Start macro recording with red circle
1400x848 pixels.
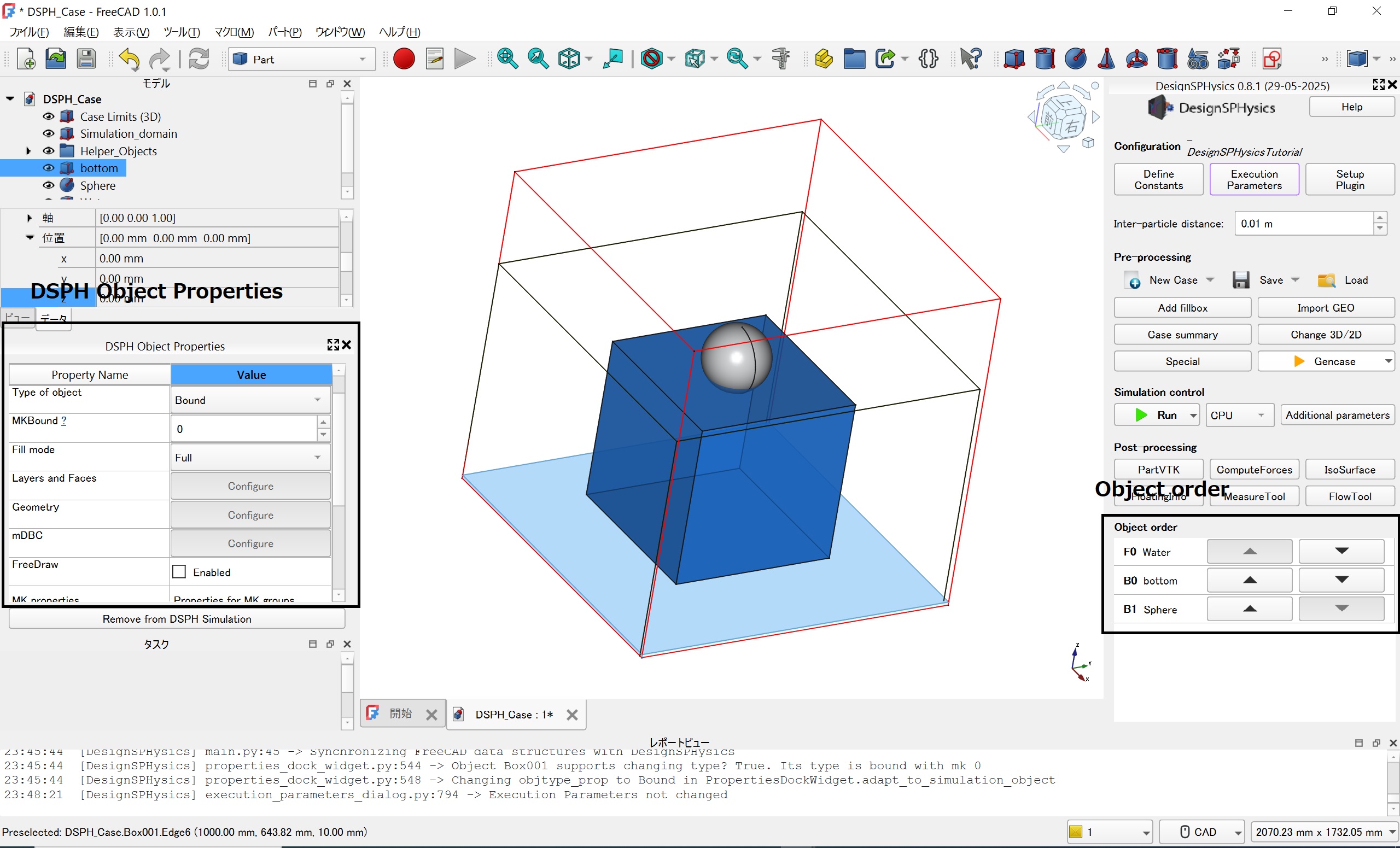click(404, 59)
